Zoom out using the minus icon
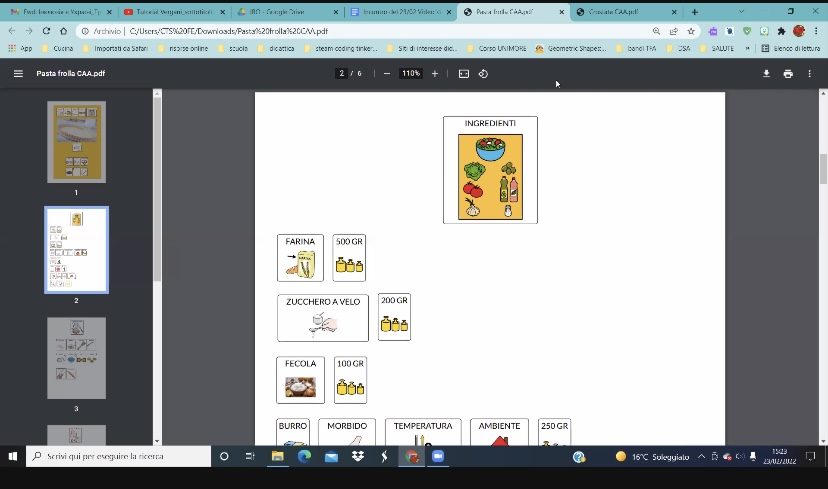The height and width of the screenshot is (489, 828). [x=387, y=73]
